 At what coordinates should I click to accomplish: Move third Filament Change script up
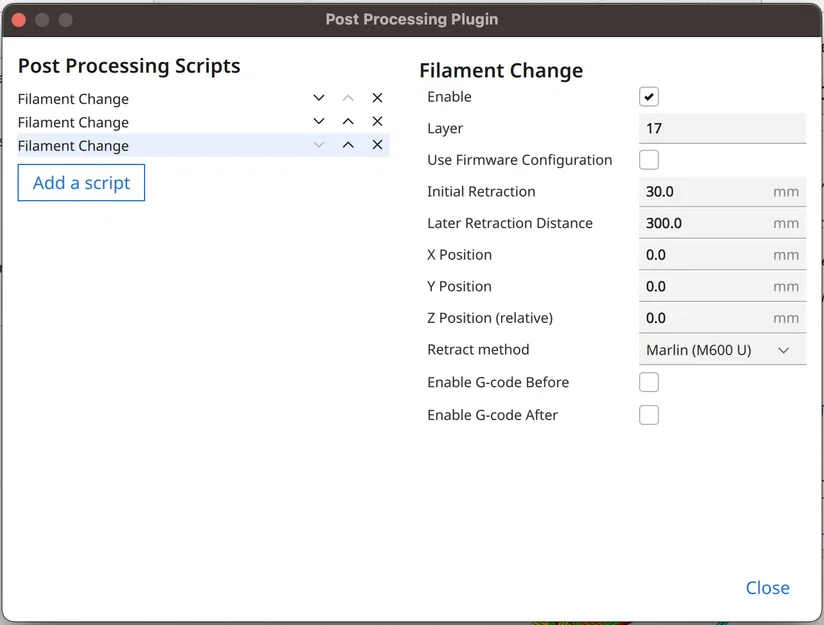[348, 145]
